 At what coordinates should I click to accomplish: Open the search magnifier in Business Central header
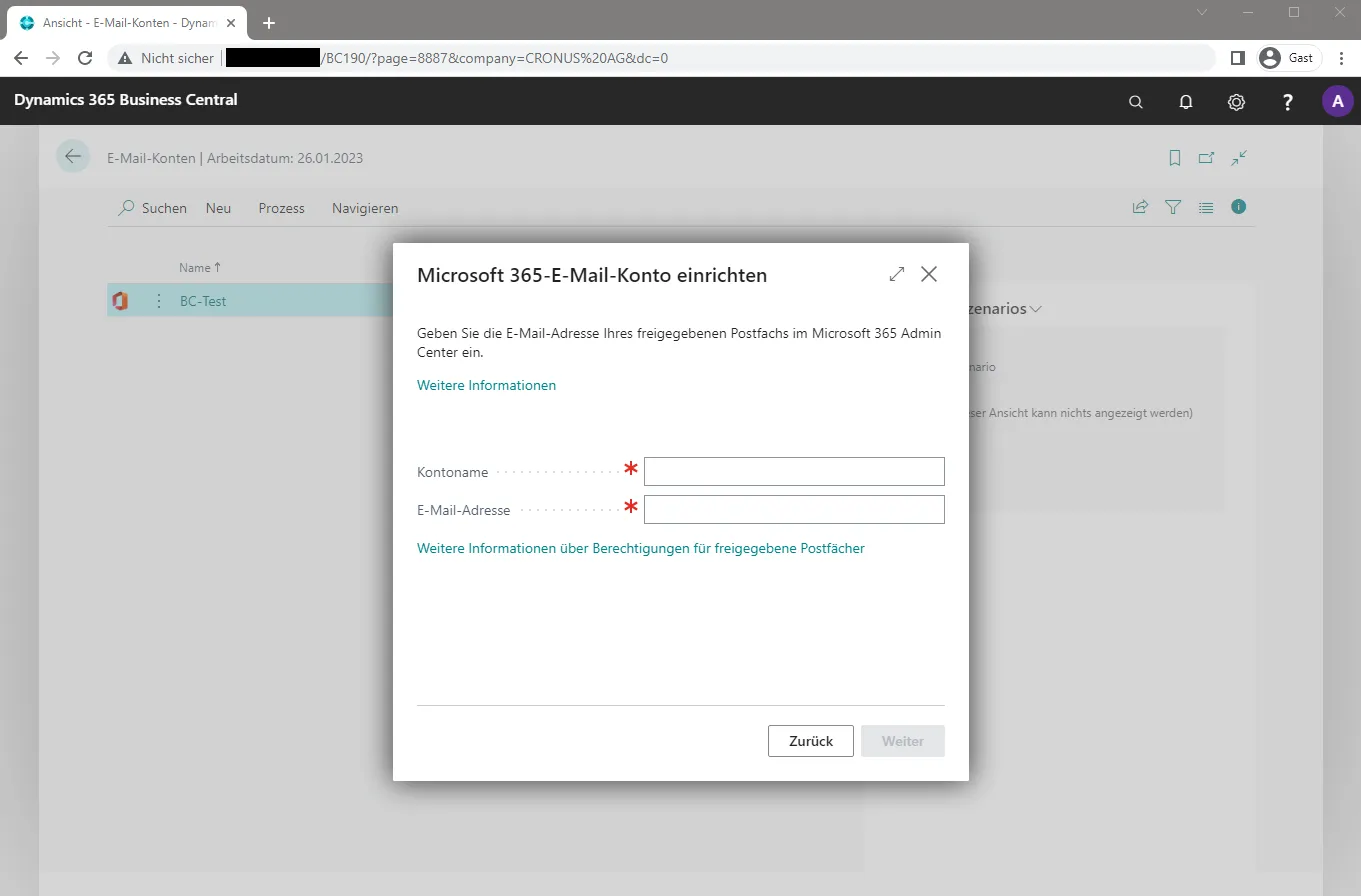click(1135, 101)
